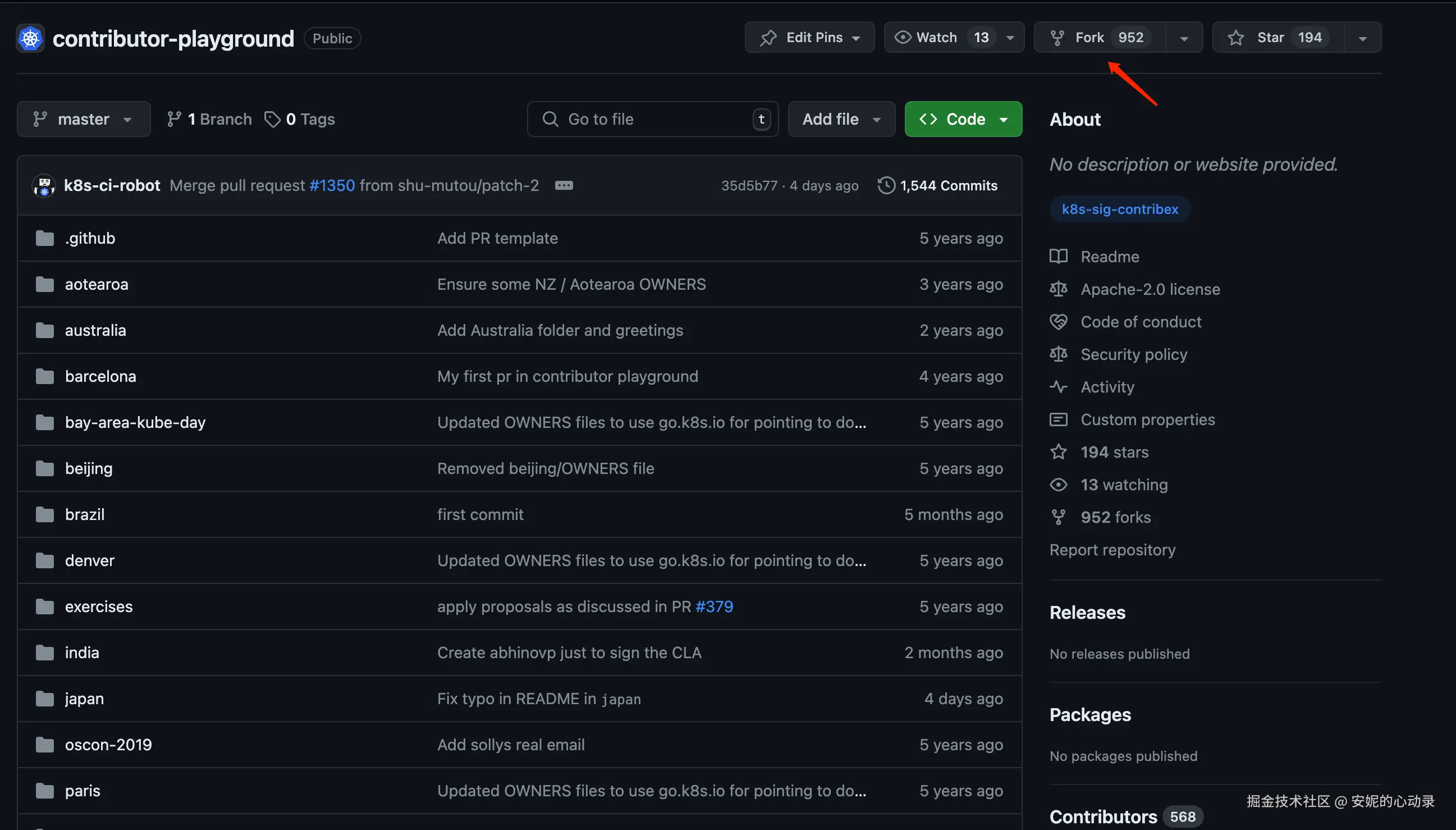Open the Code of conduct link
Image resolution: width=1456 pixels, height=830 pixels.
click(x=1141, y=322)
